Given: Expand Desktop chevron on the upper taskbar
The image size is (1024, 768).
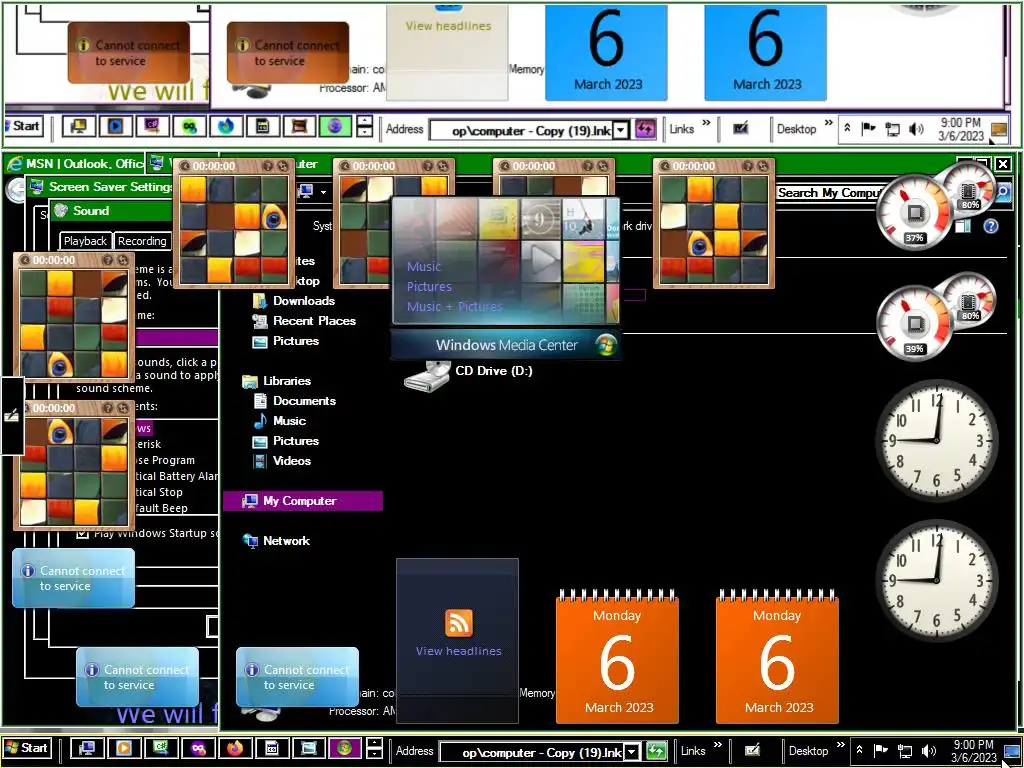Looking at the screenshot, I should click(829, 123).
